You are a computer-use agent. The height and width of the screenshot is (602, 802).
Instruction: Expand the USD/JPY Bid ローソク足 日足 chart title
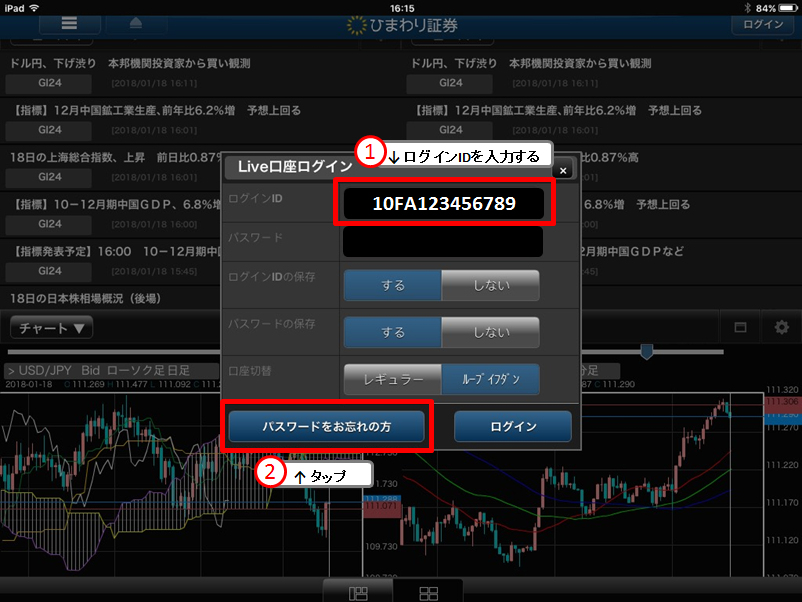[112, 370]
